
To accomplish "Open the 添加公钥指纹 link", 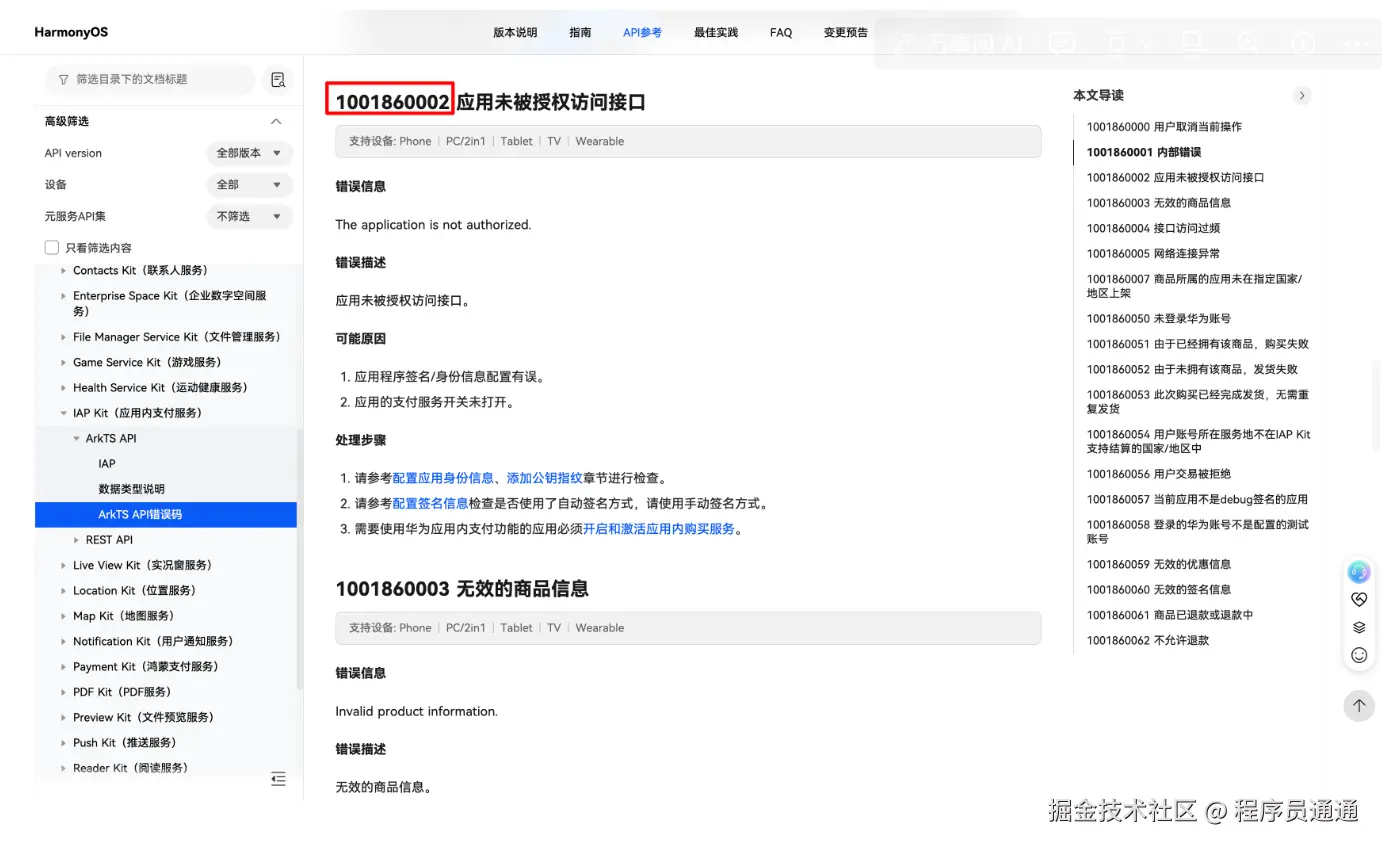I will [544, 478].
